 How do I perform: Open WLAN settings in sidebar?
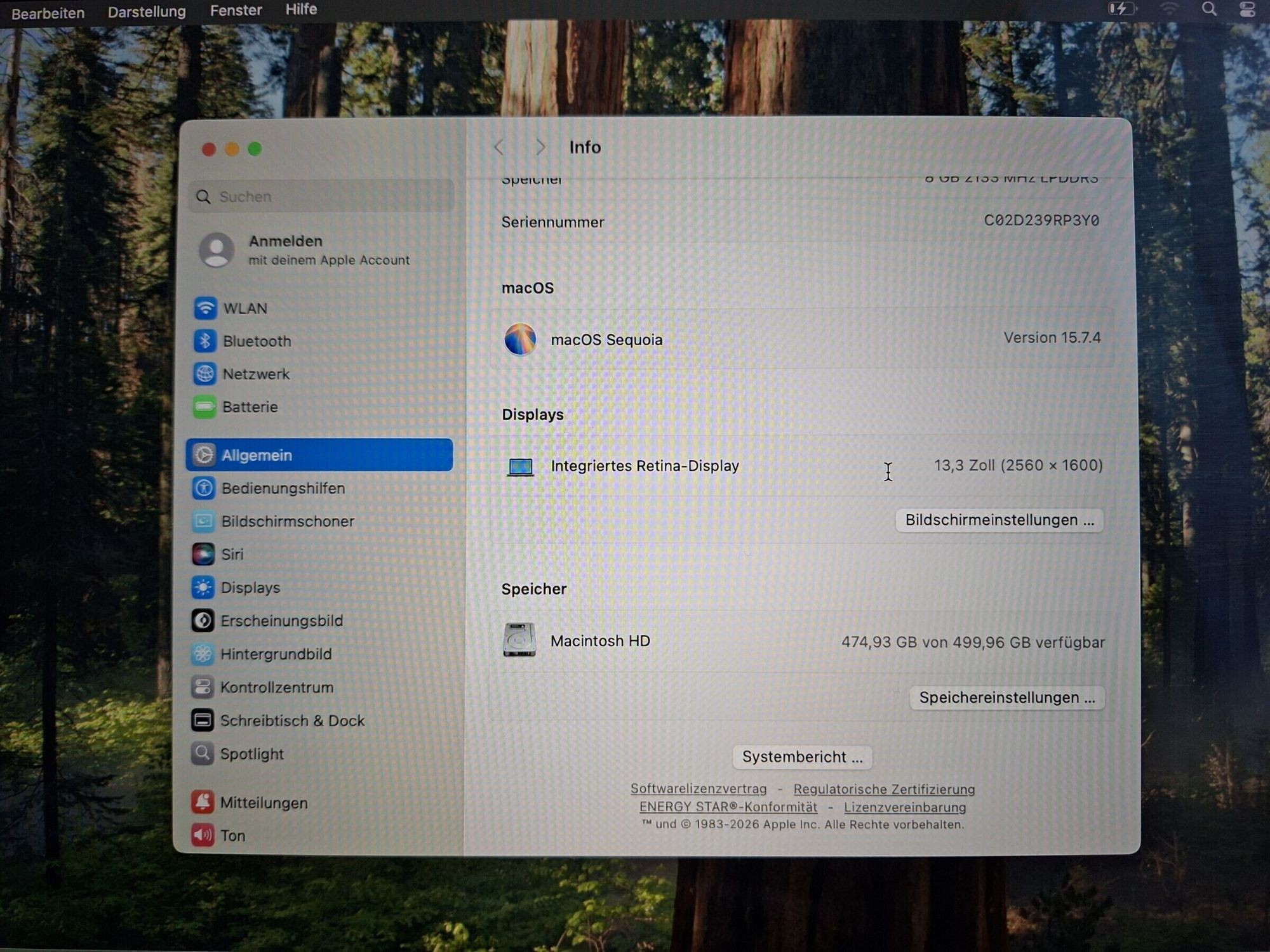(x=245, y=308)
